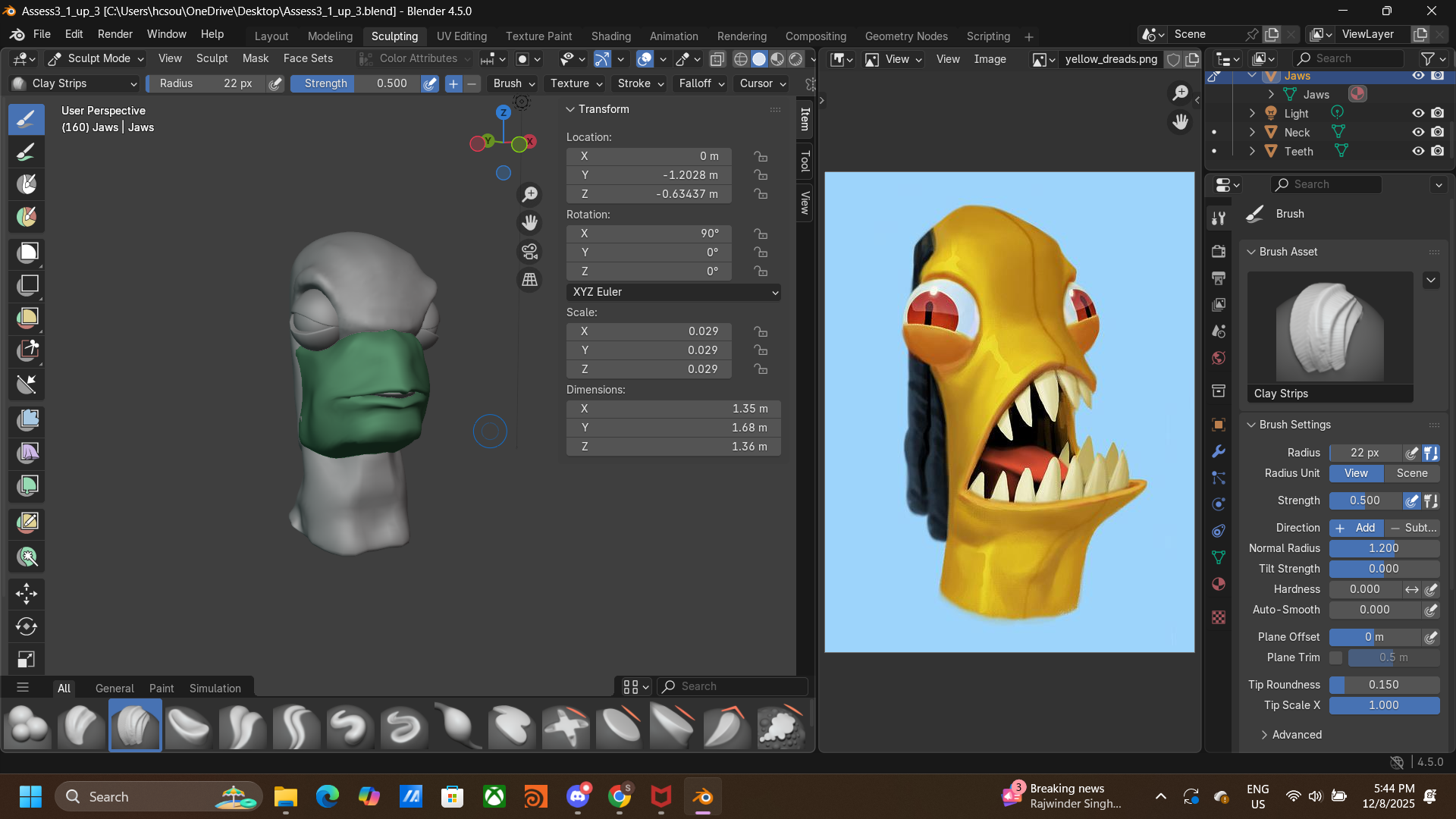Open the Texture checkerboard properties tab
This screenshot has width=1456, height=819.
(1219, 617)
